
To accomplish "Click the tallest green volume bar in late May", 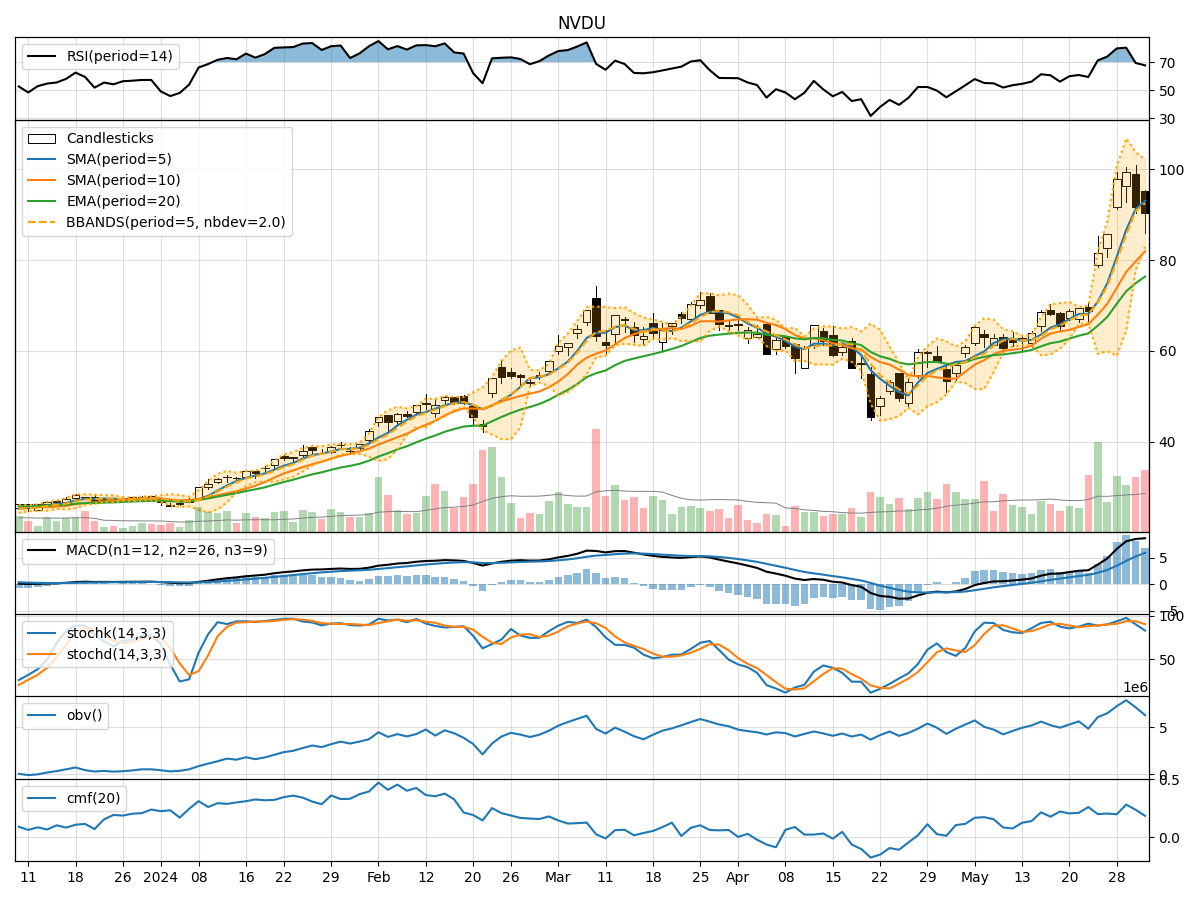I will pyautogui.click(x=1098, y=486).
